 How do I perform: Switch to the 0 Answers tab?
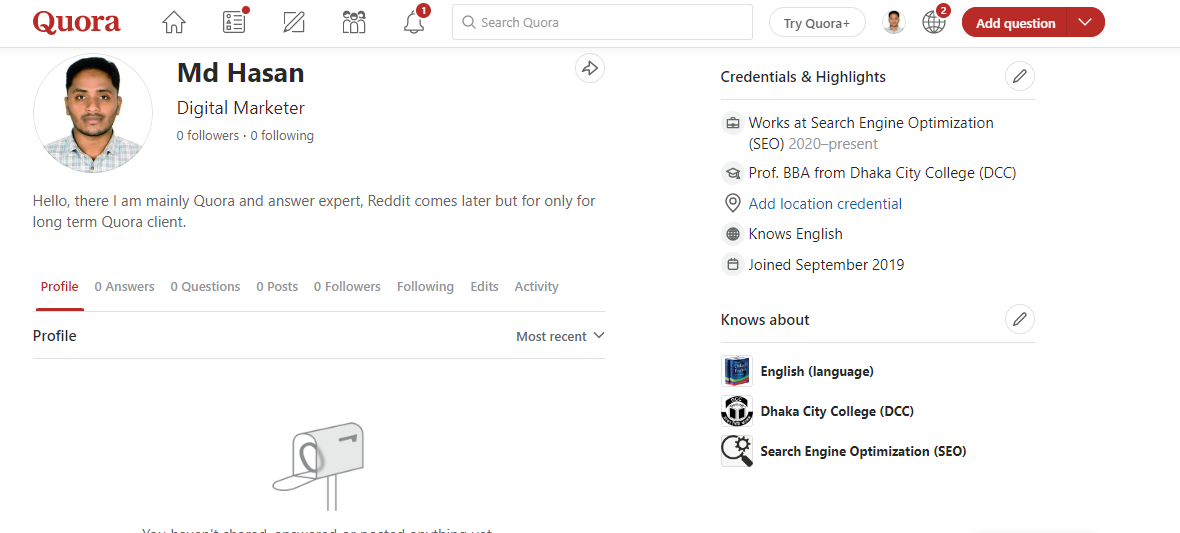(x=124, y=287)
